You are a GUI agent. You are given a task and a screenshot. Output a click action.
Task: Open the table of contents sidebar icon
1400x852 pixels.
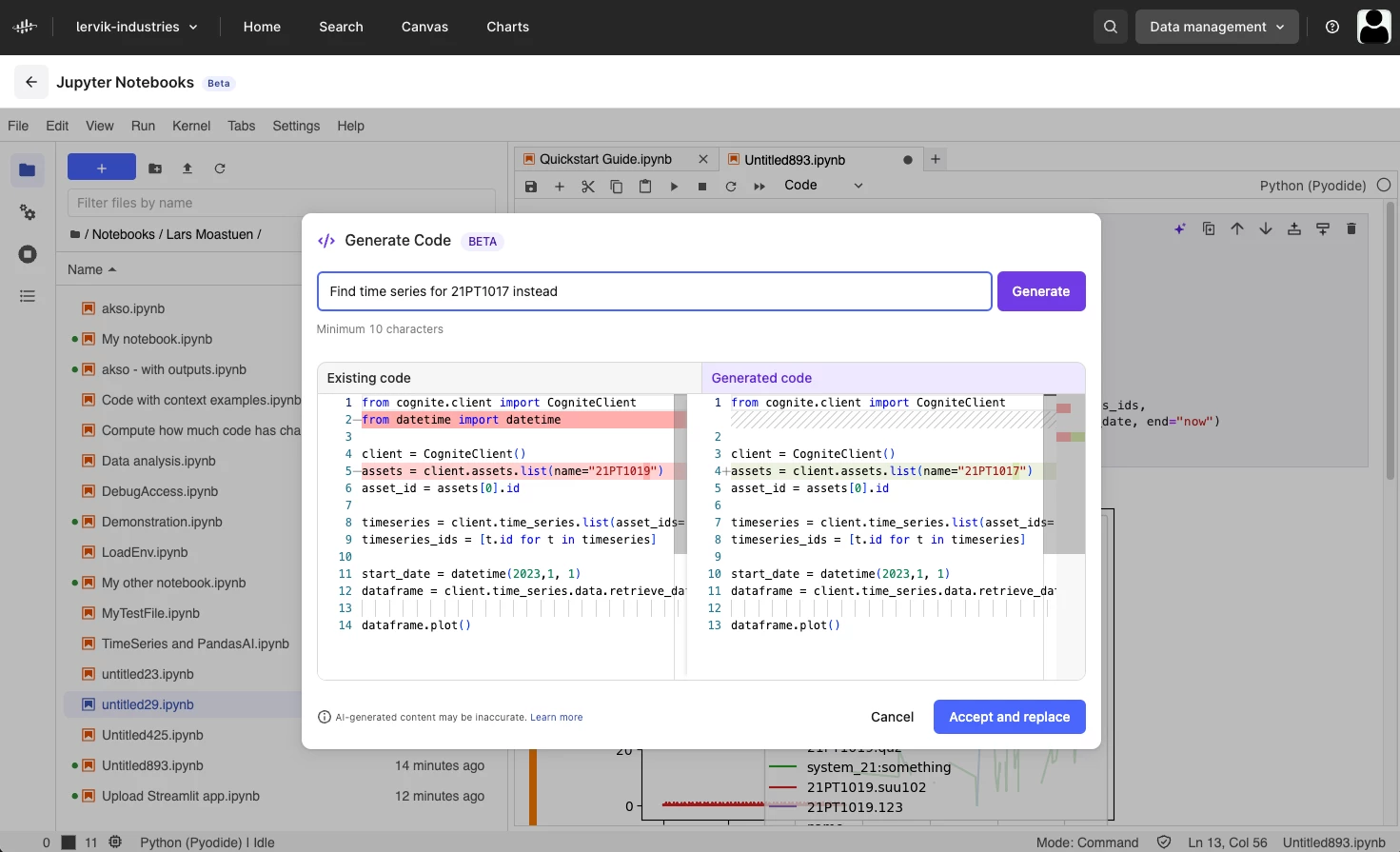(28, 296)
